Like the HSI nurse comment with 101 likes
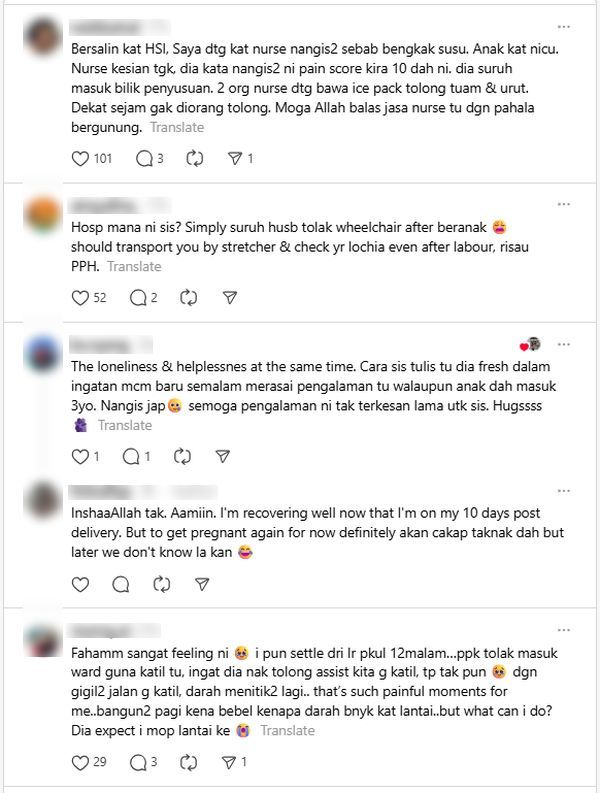 [80, 159]
